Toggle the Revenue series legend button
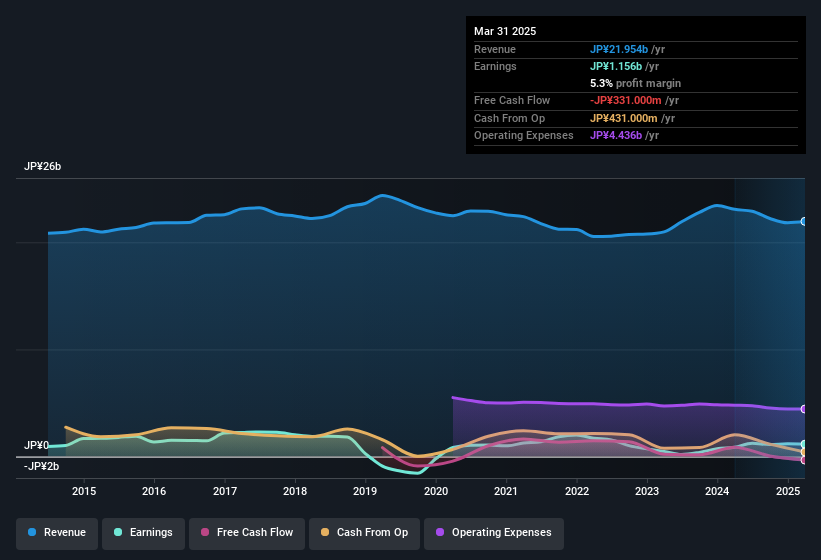Image resolution: width=821 pixels, height=560 pixels. click(57, 533)
